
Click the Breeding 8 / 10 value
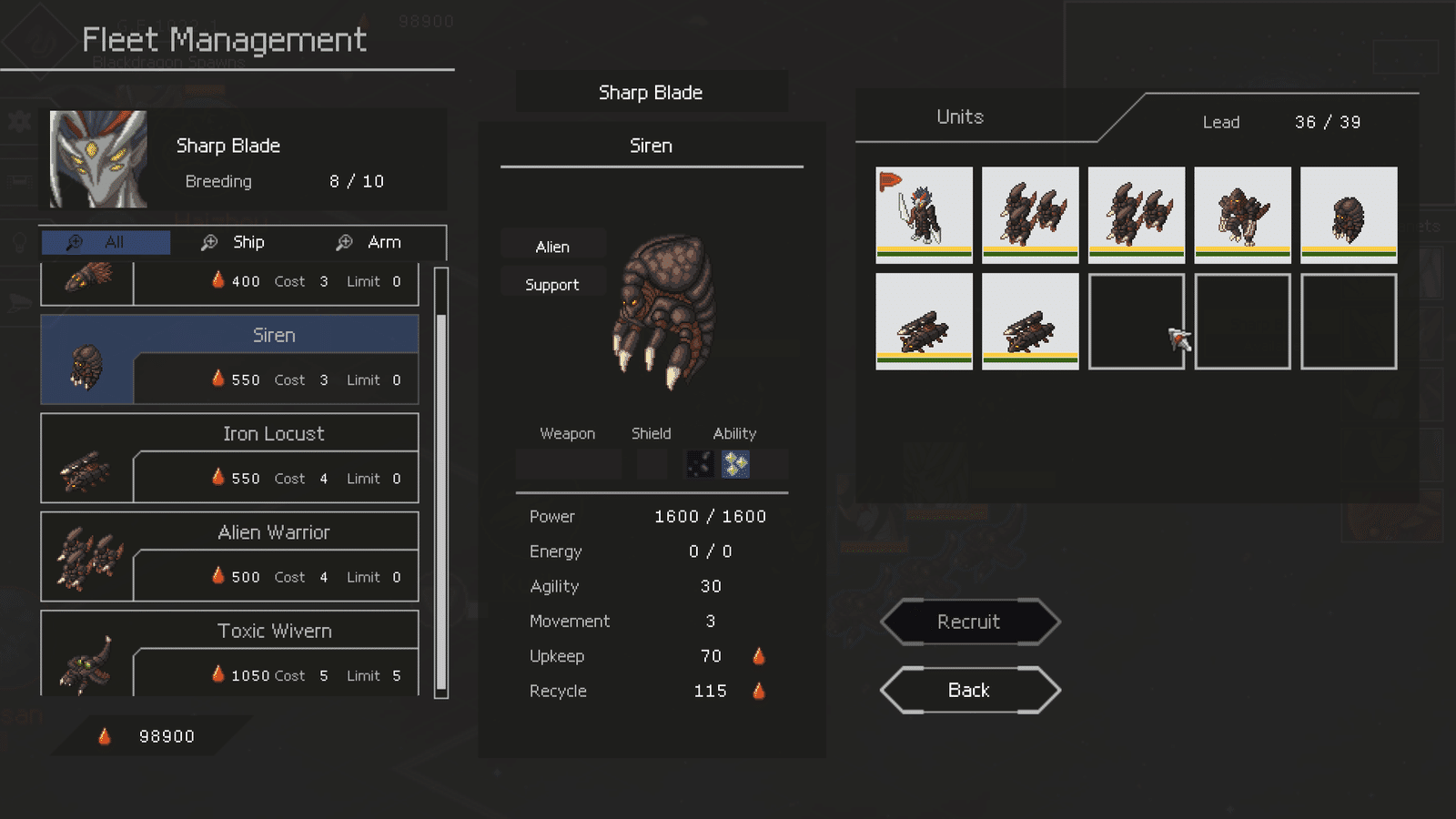[x=357, y=181]
